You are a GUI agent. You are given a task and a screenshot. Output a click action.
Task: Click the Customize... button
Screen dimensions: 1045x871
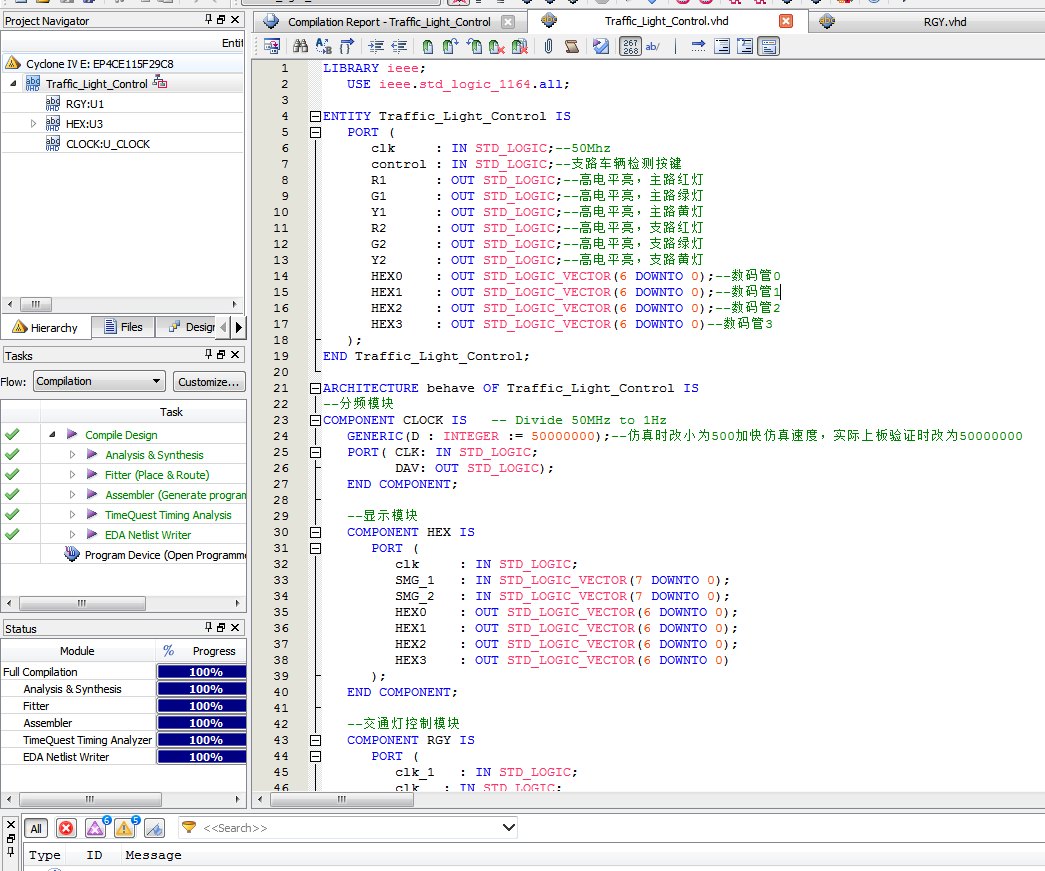[x=209, y=381]
